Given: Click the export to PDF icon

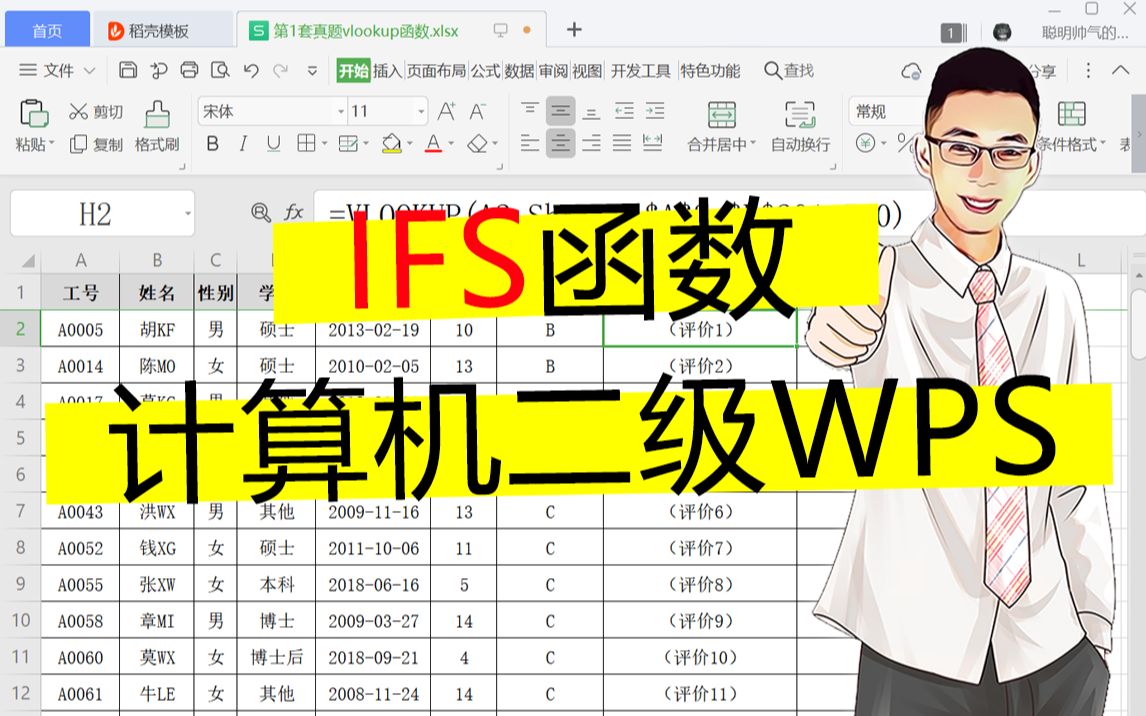Looking at the screenshot, I should tap(159, 70).
